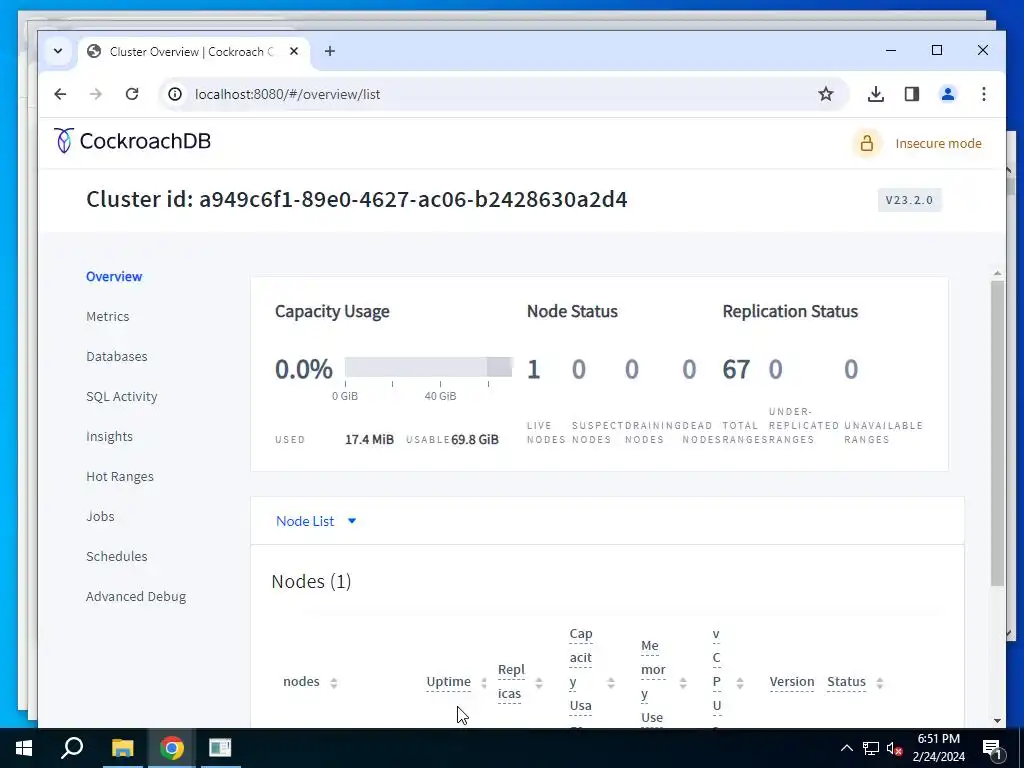Click the live nodes count 1
Image resolution: width=1024 pixels, height=768 pixels.
tap(534, 370)
